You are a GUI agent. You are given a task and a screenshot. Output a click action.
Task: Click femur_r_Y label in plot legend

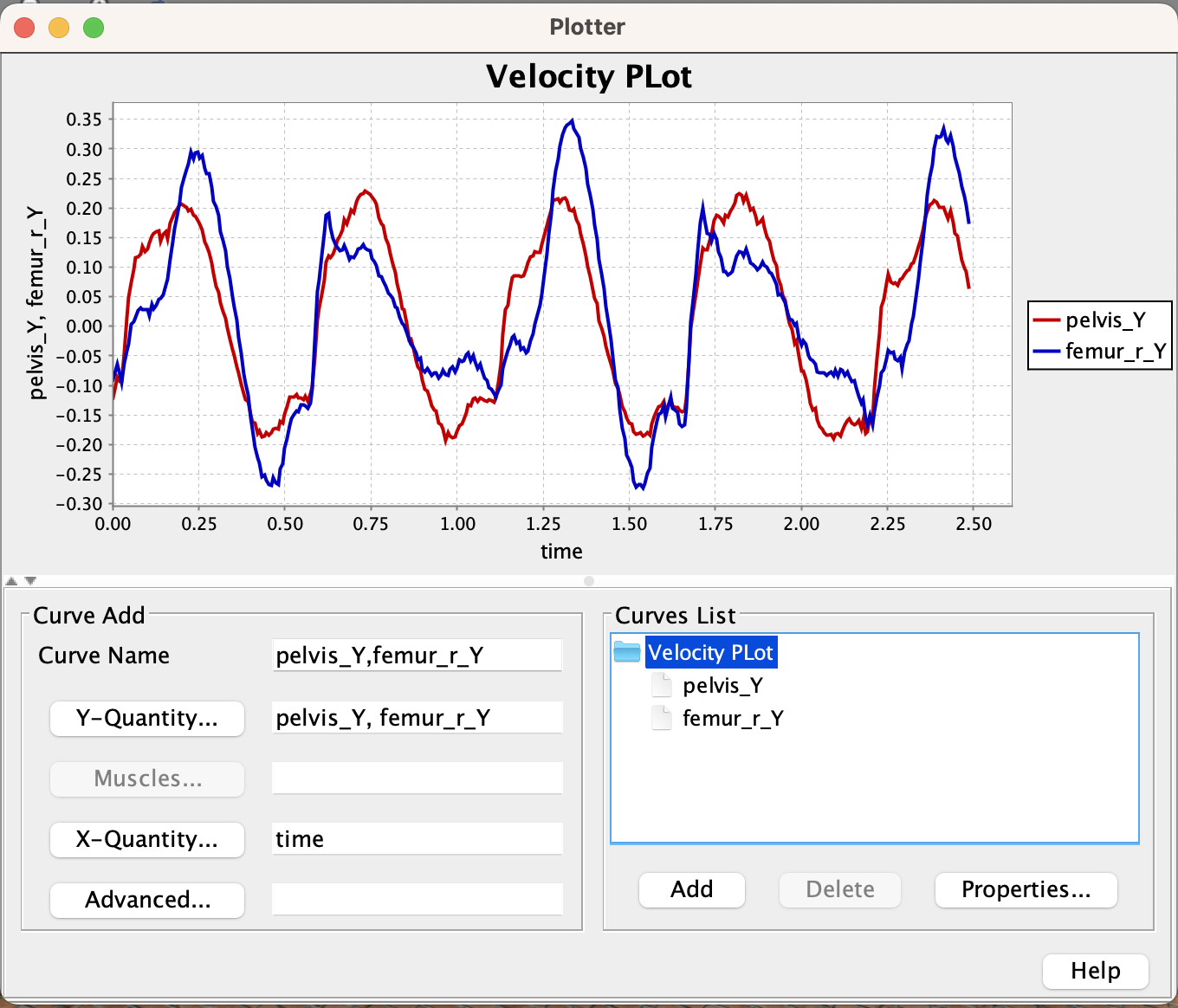click(1116, 351)
